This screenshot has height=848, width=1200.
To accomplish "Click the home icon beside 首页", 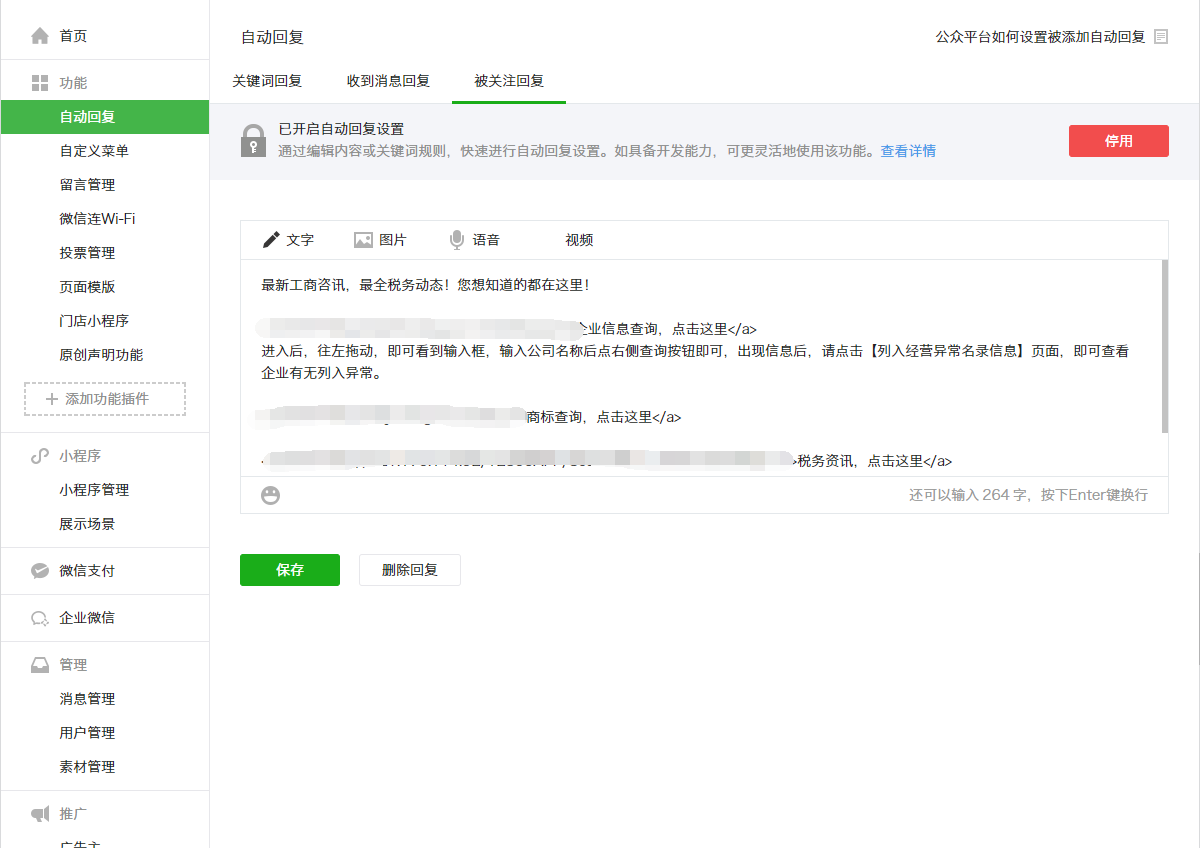I will [x=40, y=36].
